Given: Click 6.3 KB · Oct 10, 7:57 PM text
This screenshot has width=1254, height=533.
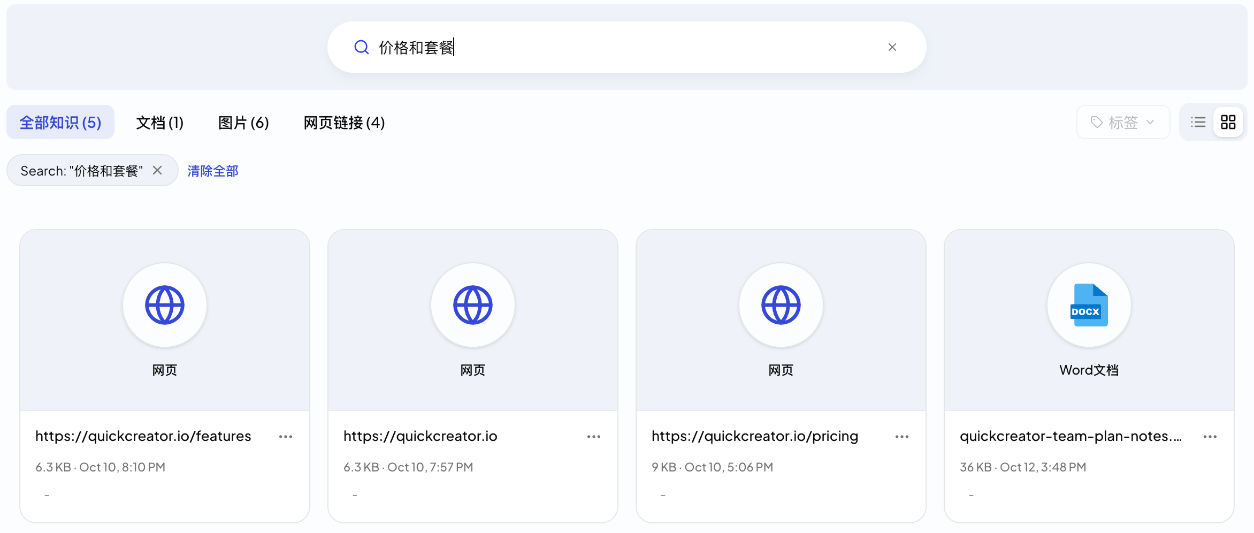Looking at the screenshot, I should pyautogui.click(x=408, y=467).
